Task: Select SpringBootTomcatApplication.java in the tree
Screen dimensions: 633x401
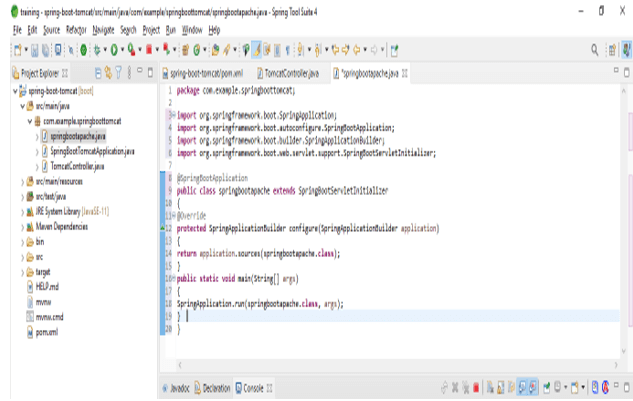Action: [x=92, y=151]
